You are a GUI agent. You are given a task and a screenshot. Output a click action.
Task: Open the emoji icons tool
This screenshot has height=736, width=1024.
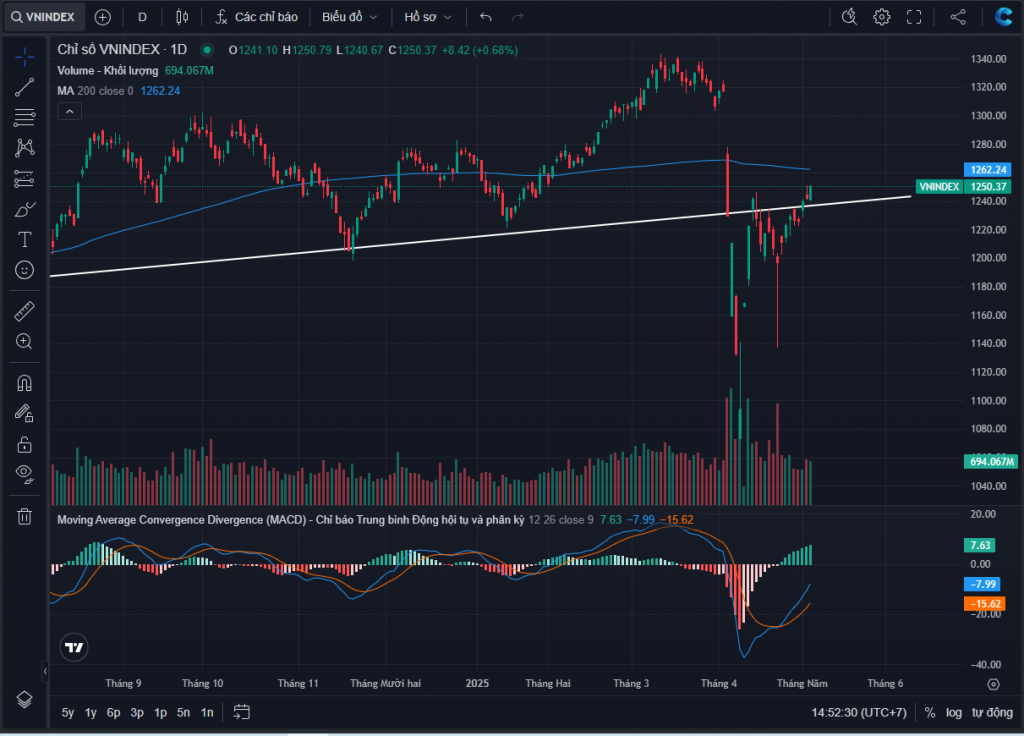click(x=24, y=270)
